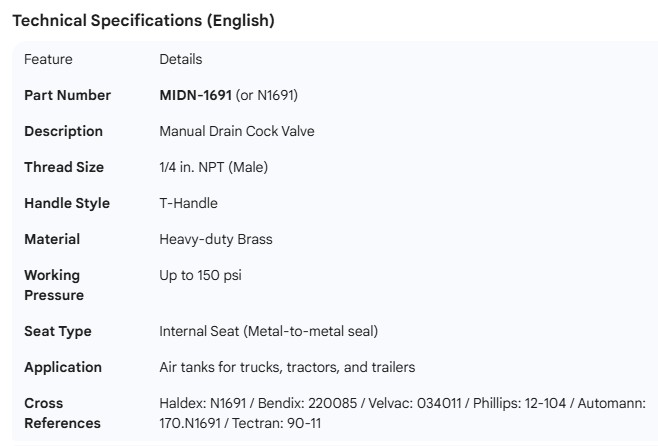Select the Part Number row label
The height and width of the screenshot is (446, 658).
[x=67, y=95]
